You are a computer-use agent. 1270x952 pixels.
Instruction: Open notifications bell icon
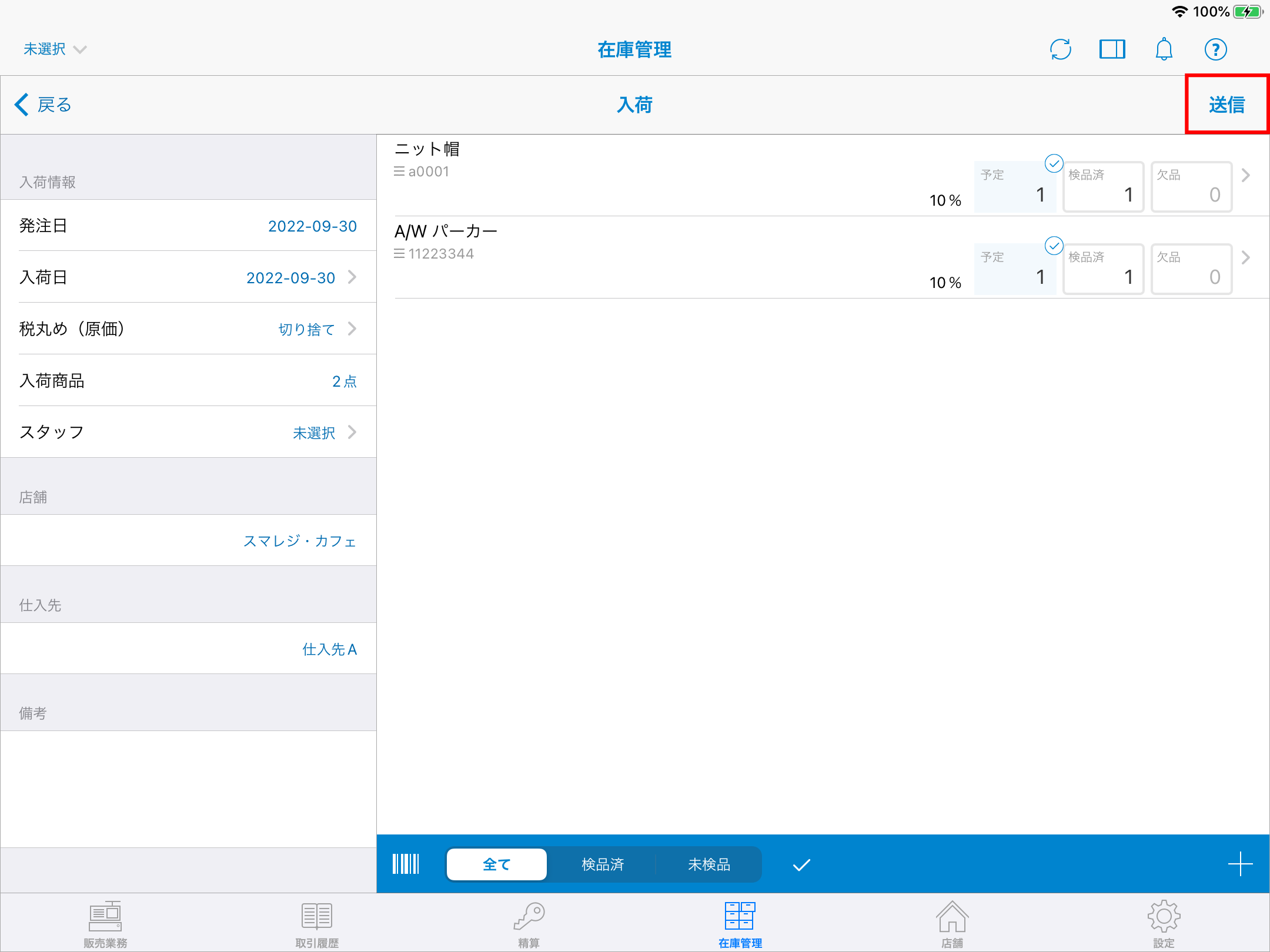(1164, 49)
